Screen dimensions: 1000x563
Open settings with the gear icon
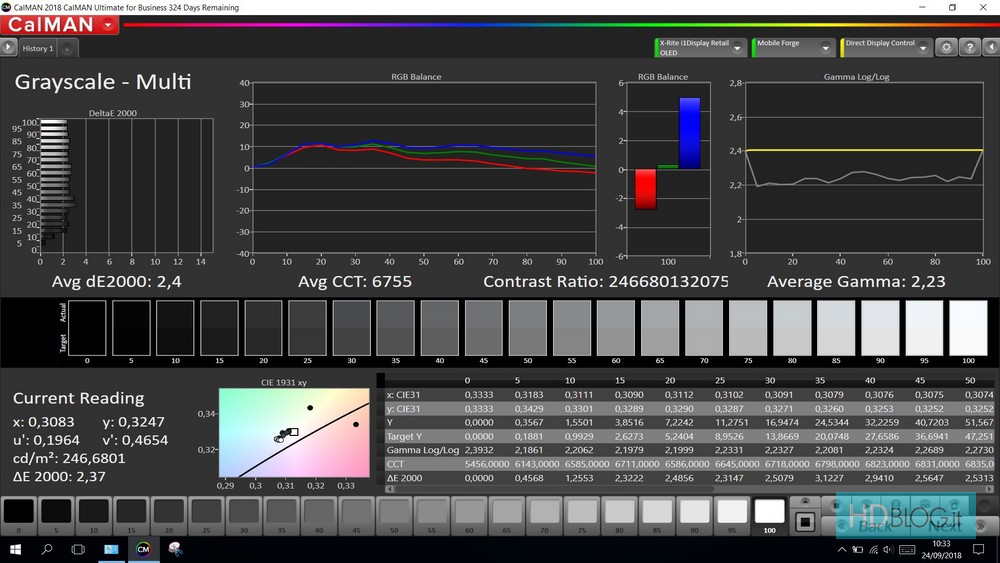point(946,47)
